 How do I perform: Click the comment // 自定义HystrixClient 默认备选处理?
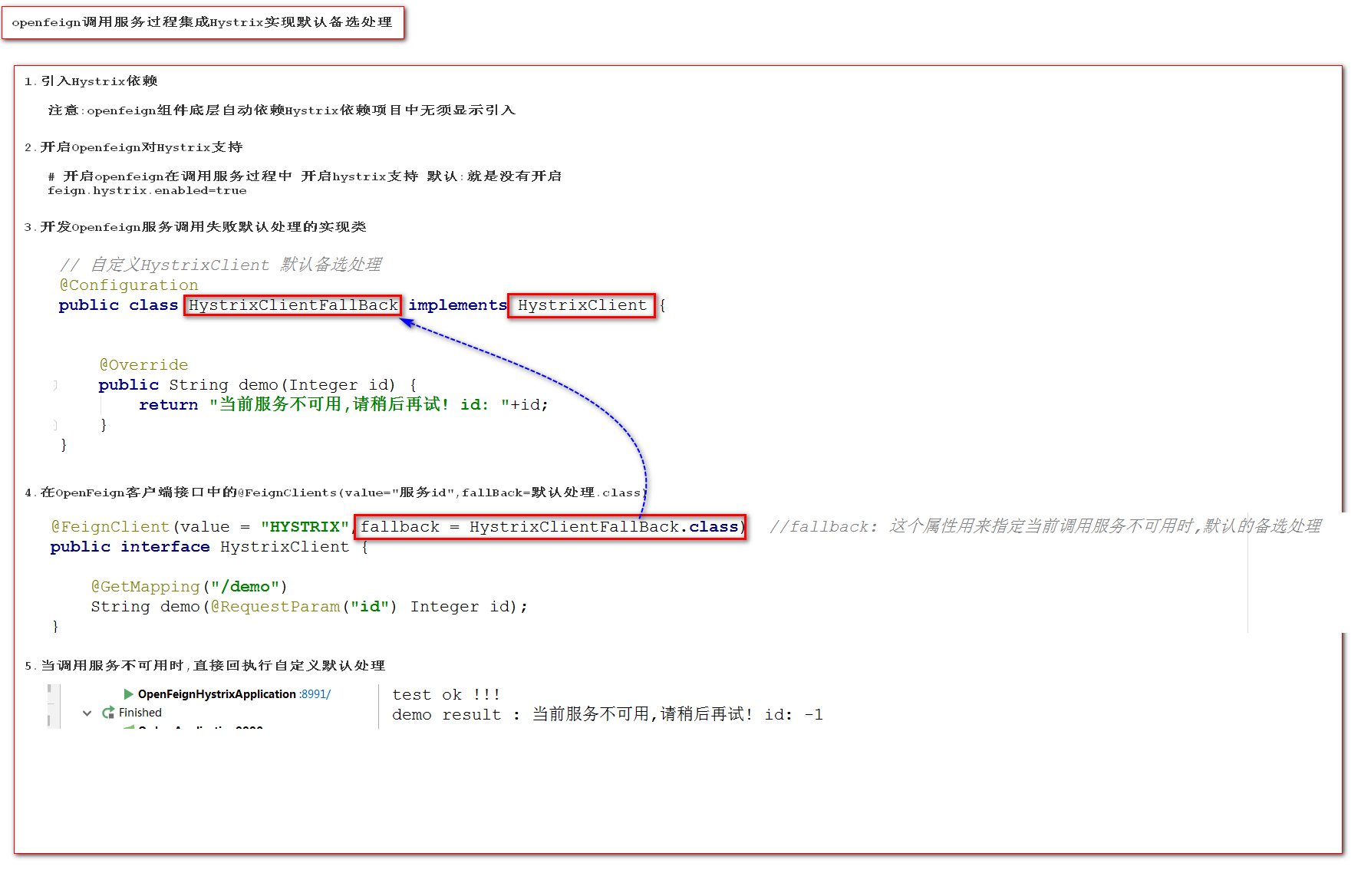coord(220,265)
